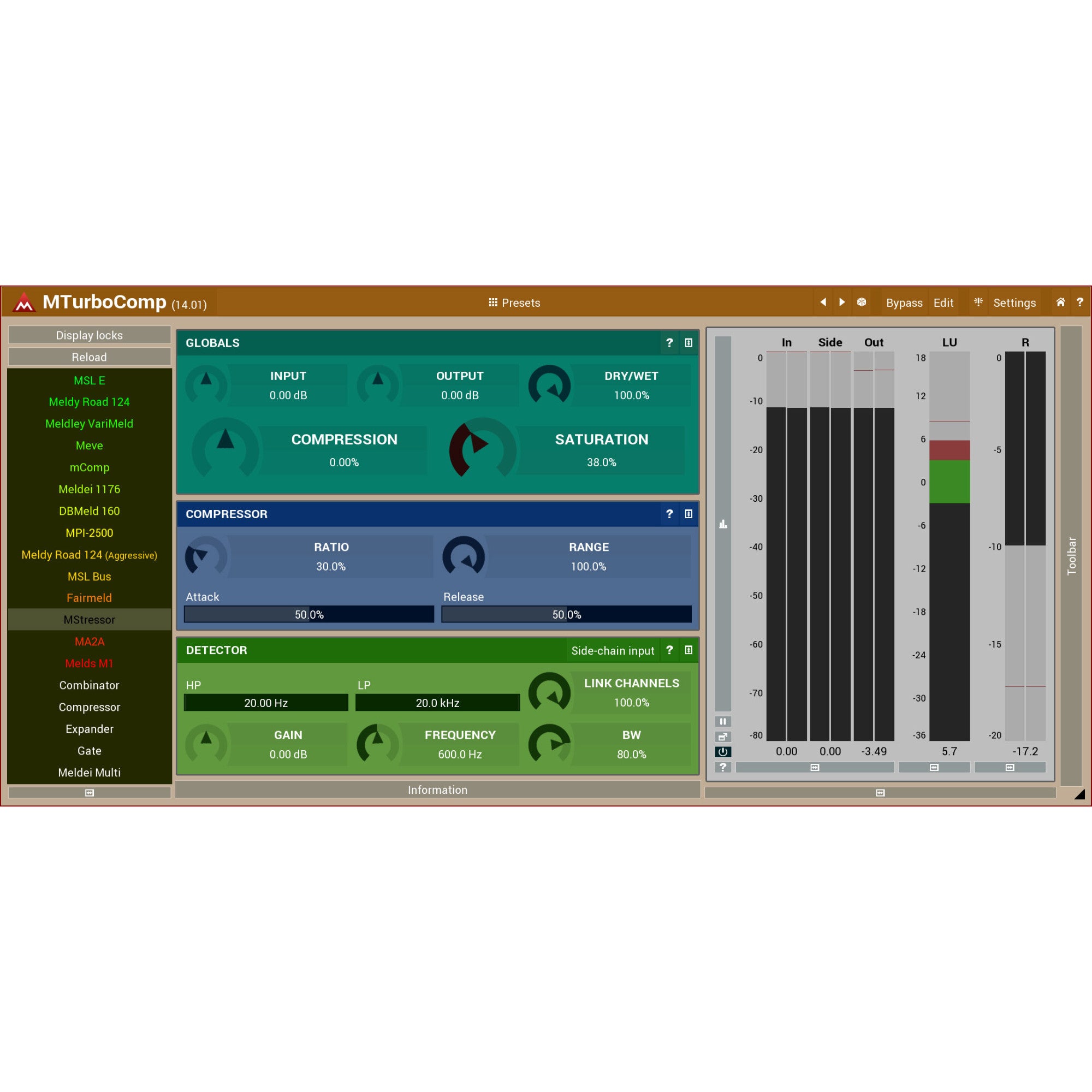Select mComp in the device list
Image resolution: width=1092 pixels, height=1092 pixels.
pyautogui.click(x=90, y=467)
